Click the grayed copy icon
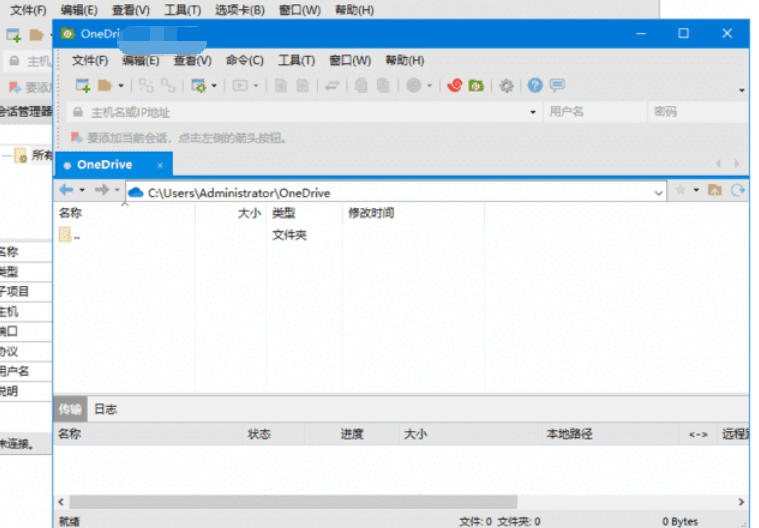Screen dimensions: 759x528 pos(361,86)
